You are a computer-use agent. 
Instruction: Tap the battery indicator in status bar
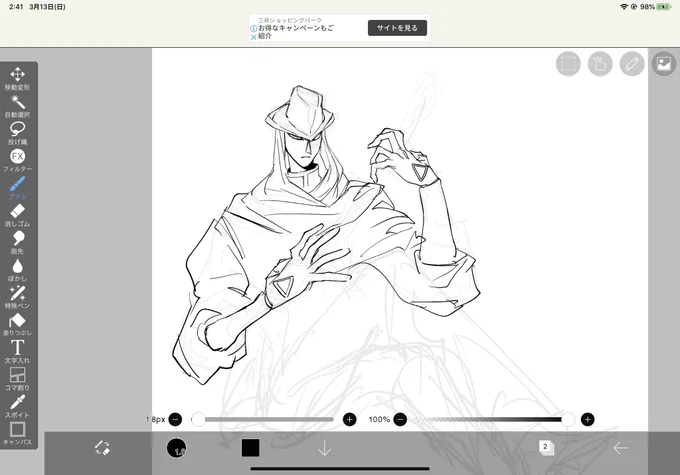[x=664, y=7]
